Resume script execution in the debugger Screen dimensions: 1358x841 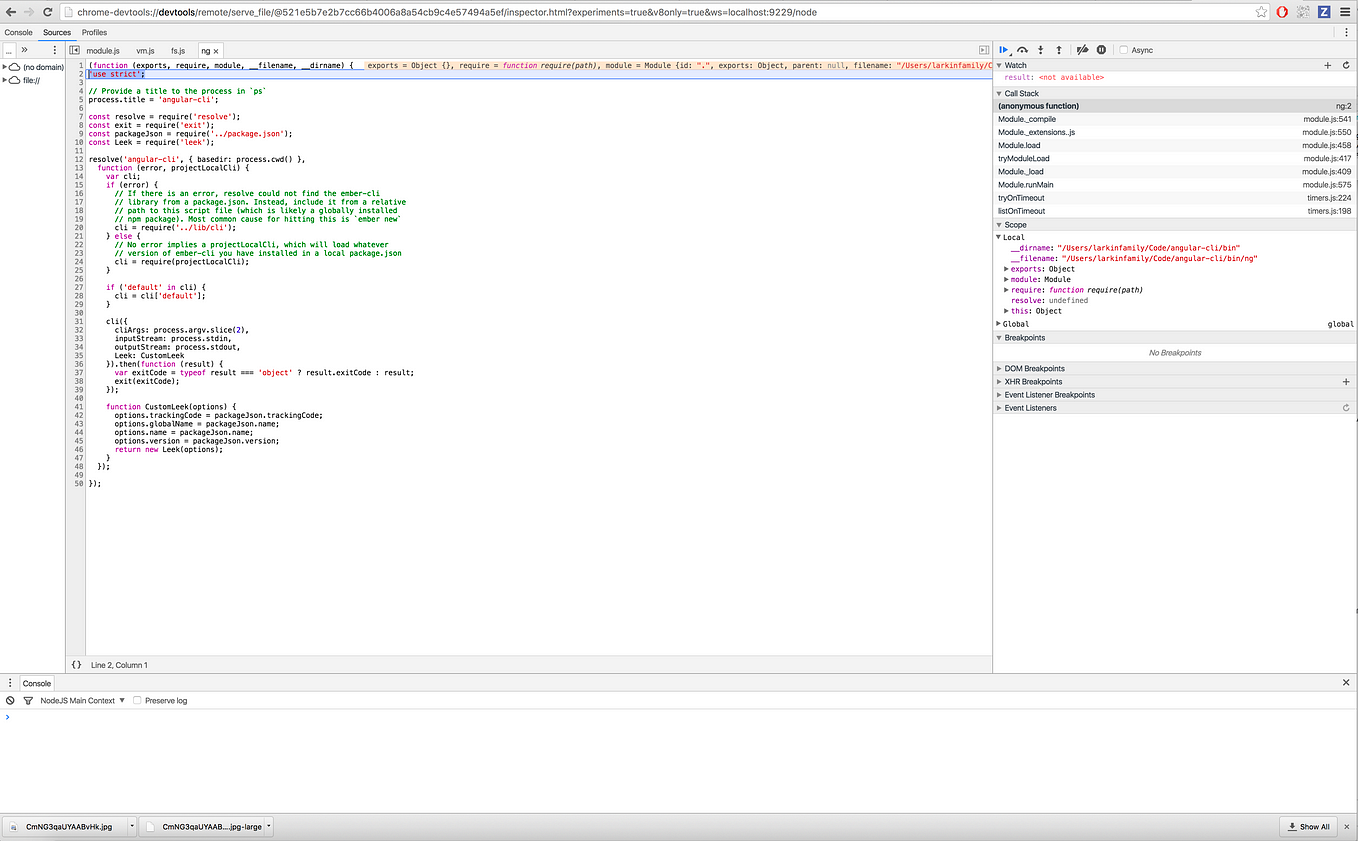point(1004,49)
